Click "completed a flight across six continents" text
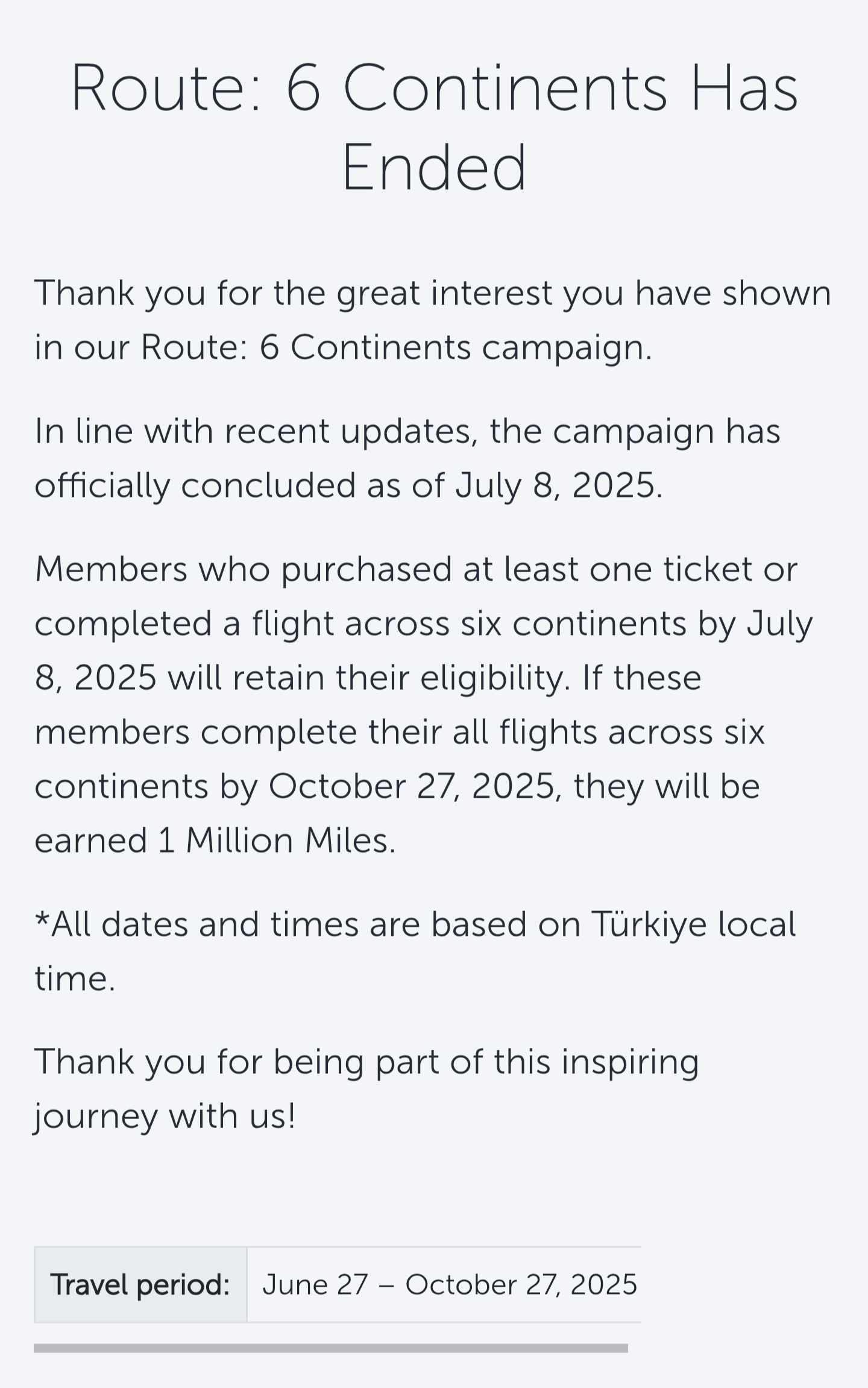The height and width of the screenshot is (1388, 868). click(360, 624)
